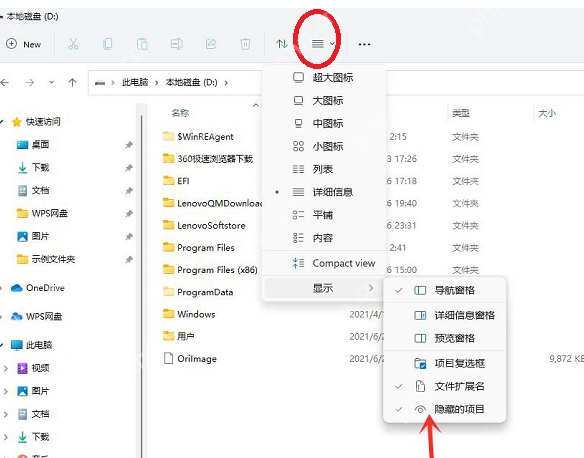Toggle Compact view
The image size is (584, 458).
[x=323, y=263]
